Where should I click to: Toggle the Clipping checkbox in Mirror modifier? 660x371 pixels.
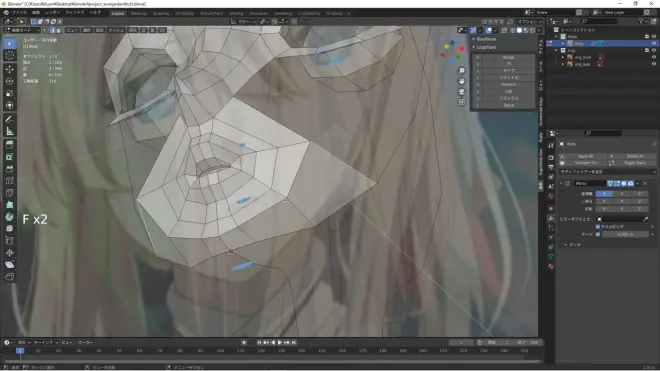click(x=598, y=227)
